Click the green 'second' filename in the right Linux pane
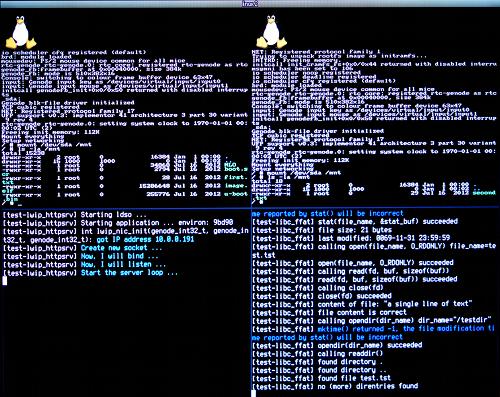 point(484,193)
